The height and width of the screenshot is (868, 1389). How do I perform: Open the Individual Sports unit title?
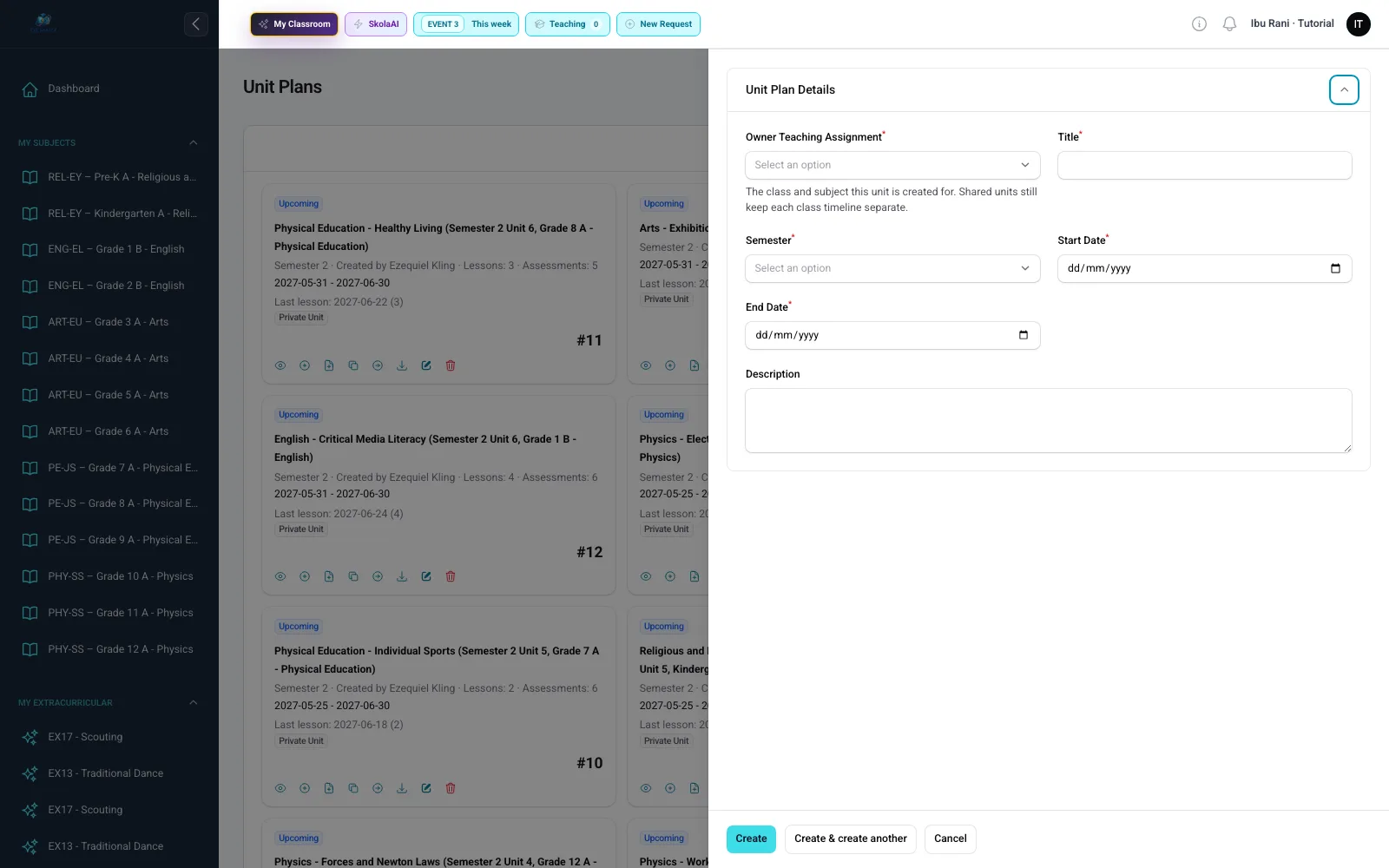(x=437, y=660)
